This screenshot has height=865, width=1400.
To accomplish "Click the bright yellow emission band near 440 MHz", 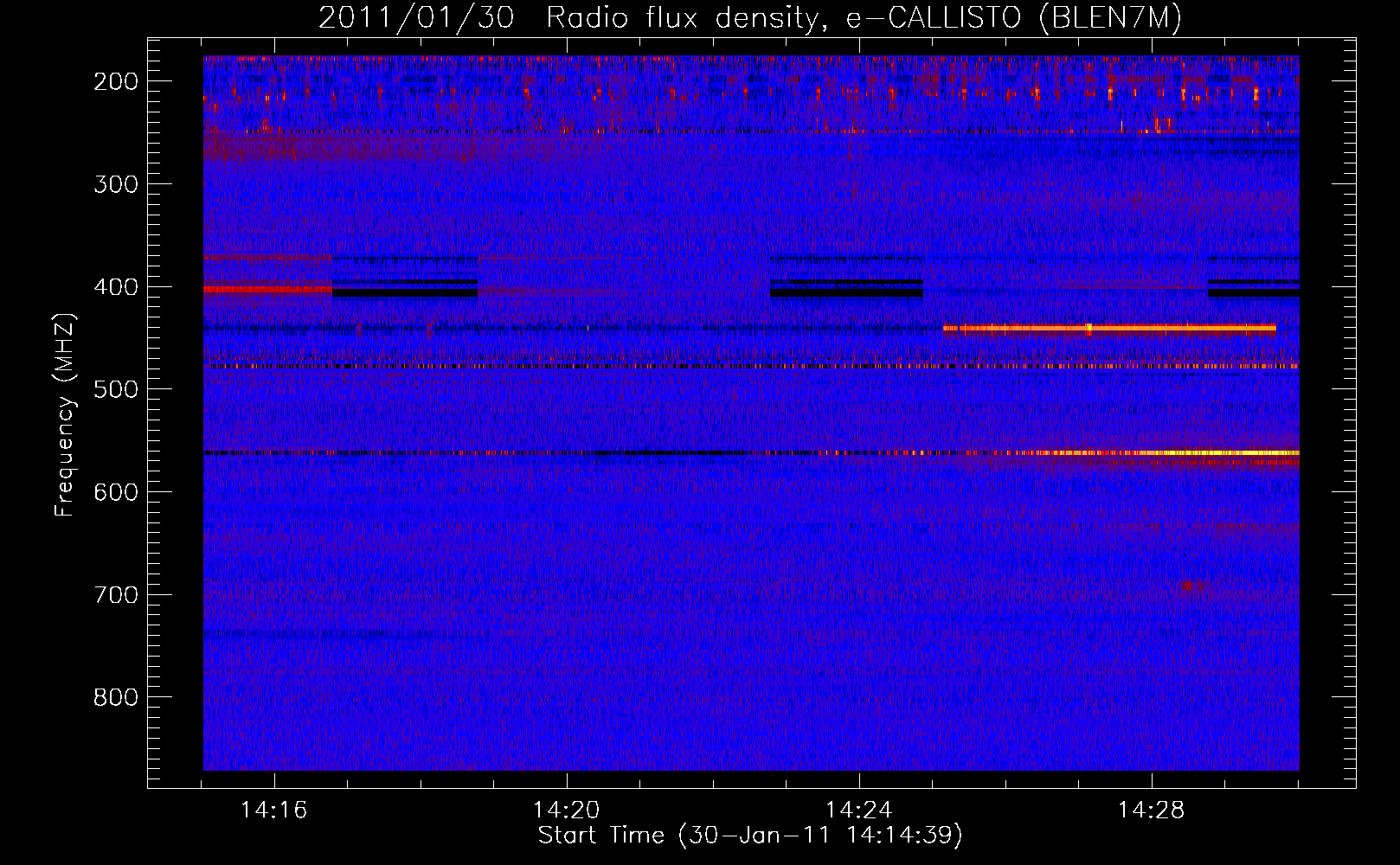I will pyautogui.click(x=1109, y=328).
